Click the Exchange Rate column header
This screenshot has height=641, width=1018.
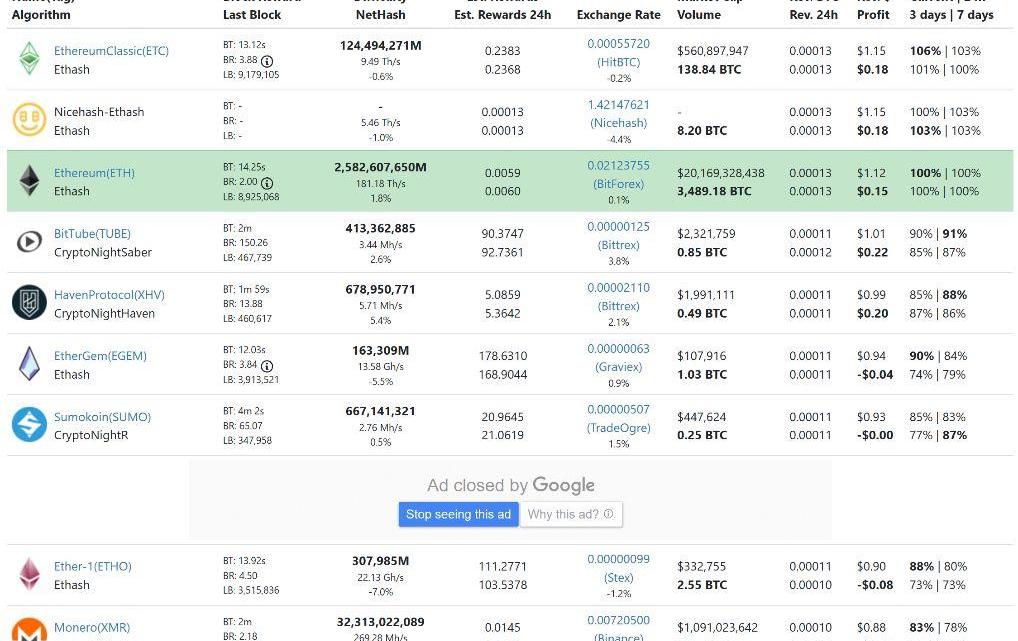(x=618, y=14)
